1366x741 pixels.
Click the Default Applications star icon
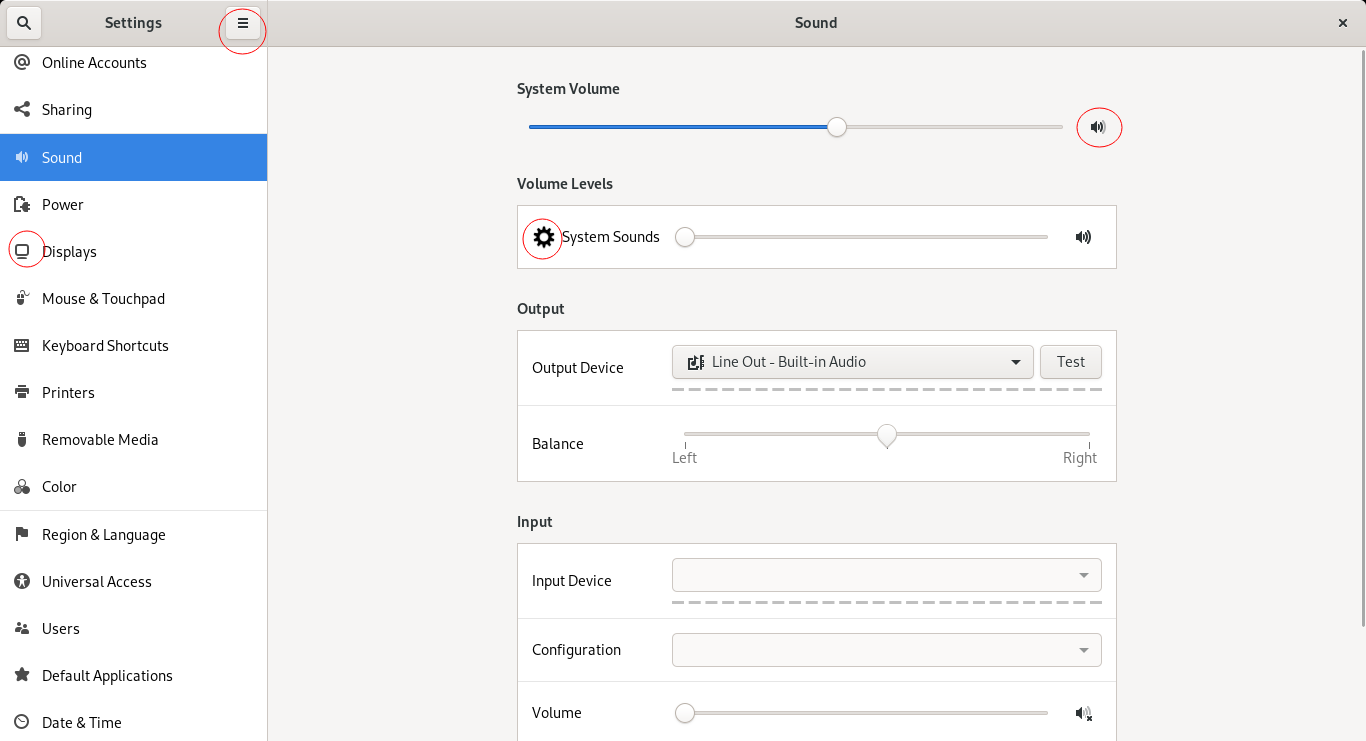pyautogui.click(x=22, y=676)
